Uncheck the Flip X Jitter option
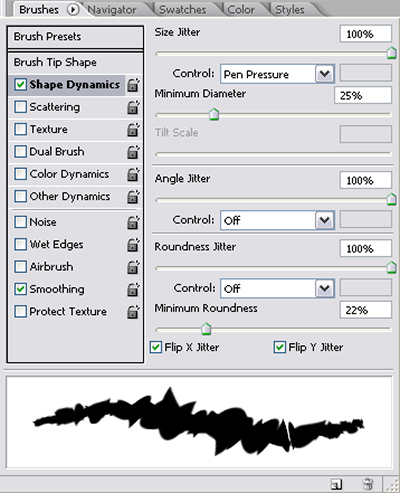 point(156,347)
